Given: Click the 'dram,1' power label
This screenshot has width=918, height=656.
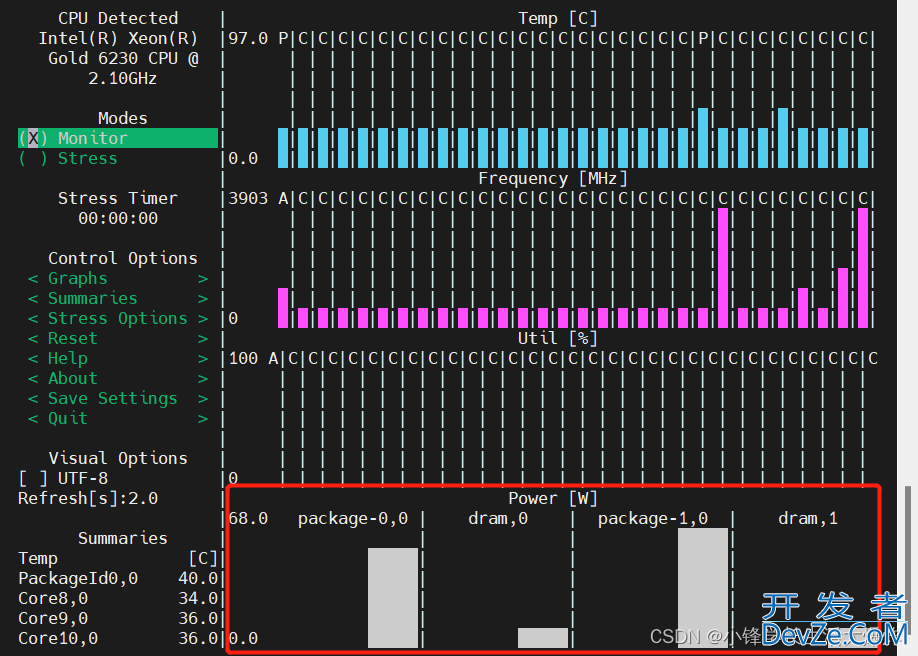Looking at the screenshot, I should click(x=808, y=518).
